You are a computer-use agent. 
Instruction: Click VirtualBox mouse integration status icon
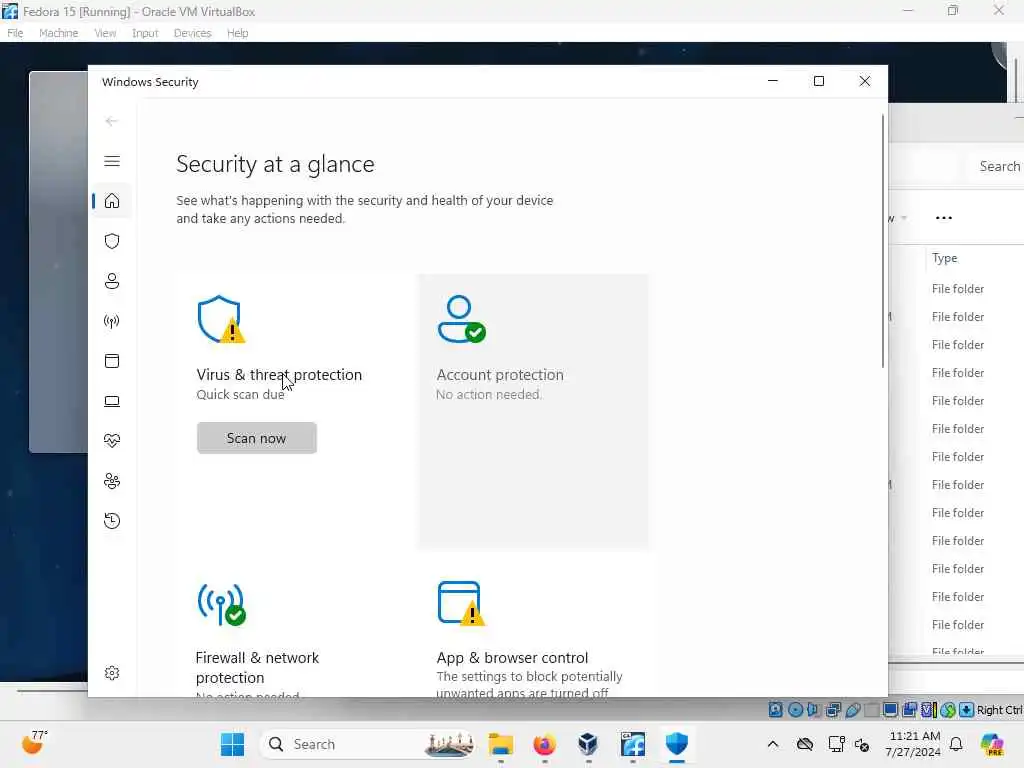pos(948,710)
